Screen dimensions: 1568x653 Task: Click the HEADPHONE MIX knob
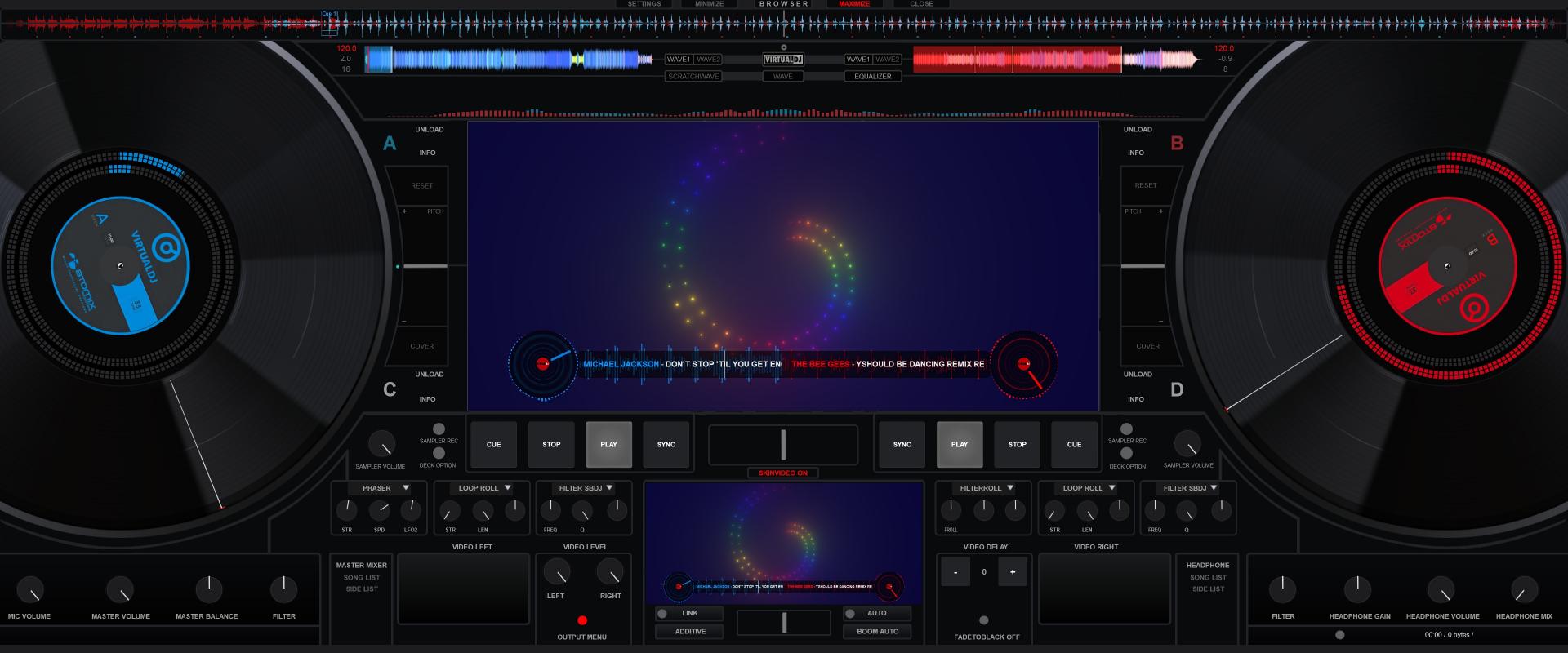(1524, 589)
